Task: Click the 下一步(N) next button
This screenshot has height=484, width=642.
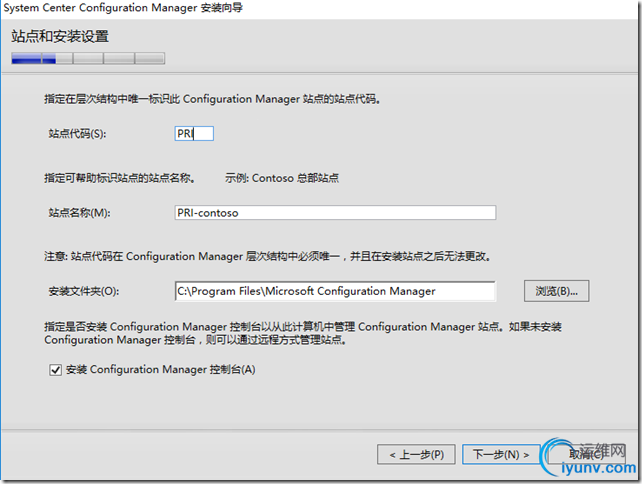Action: click(501, 455)
